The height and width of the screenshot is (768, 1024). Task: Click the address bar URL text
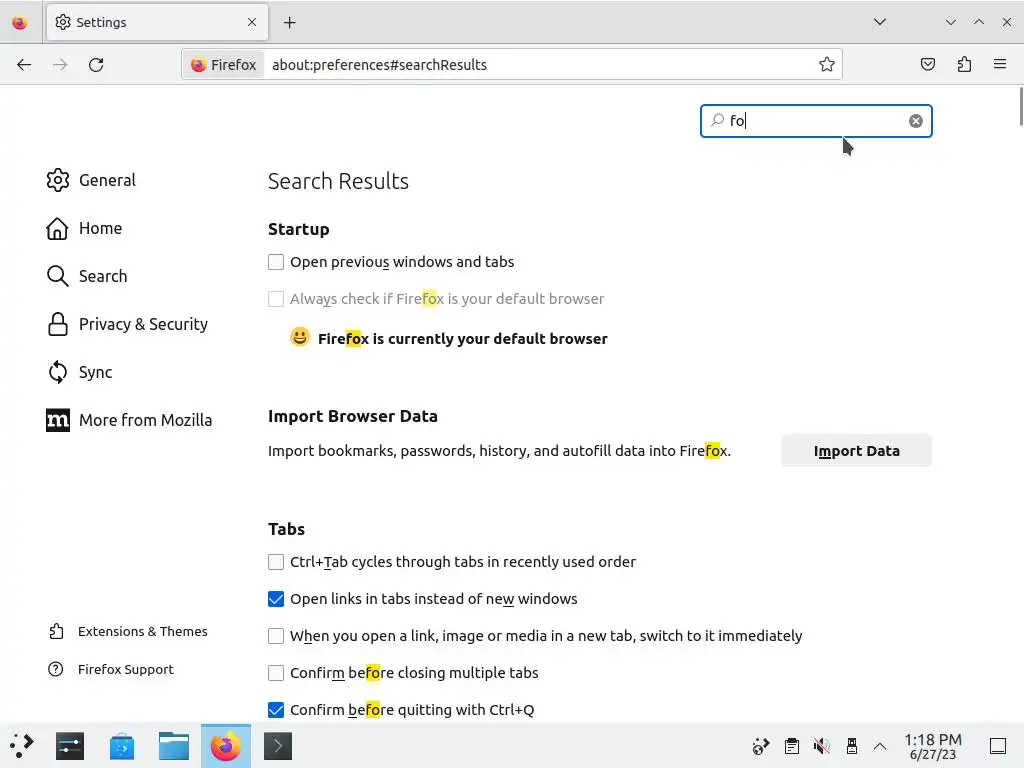[379, 65]
